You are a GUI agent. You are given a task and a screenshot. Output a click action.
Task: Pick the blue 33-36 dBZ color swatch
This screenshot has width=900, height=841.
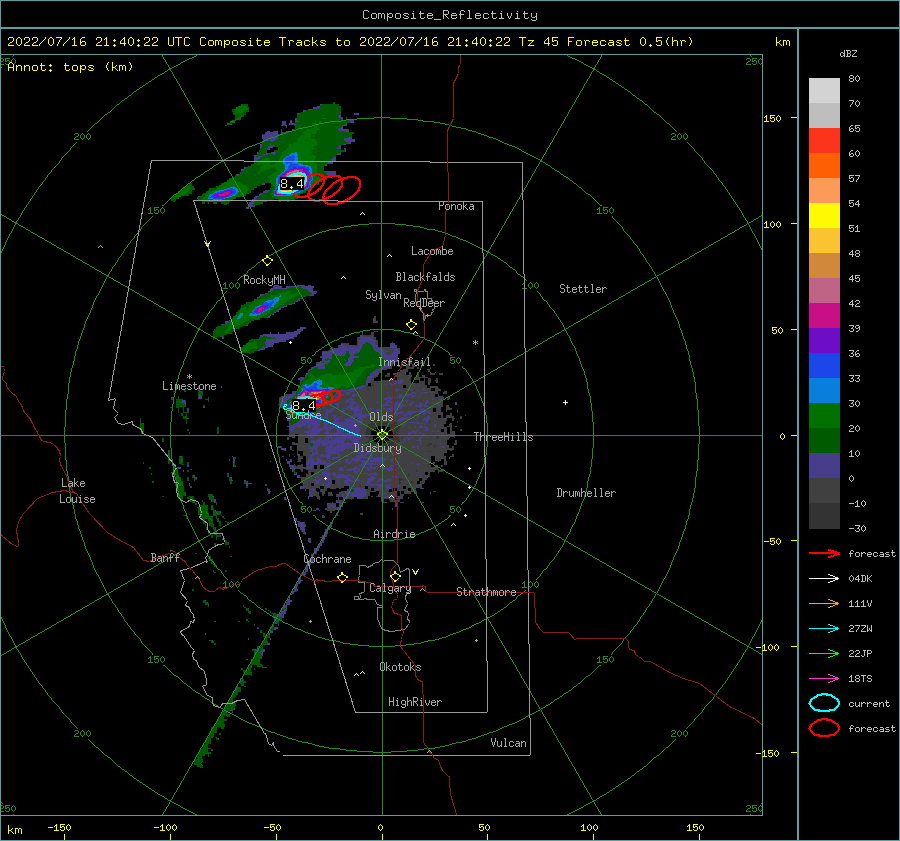click(824, 366)
